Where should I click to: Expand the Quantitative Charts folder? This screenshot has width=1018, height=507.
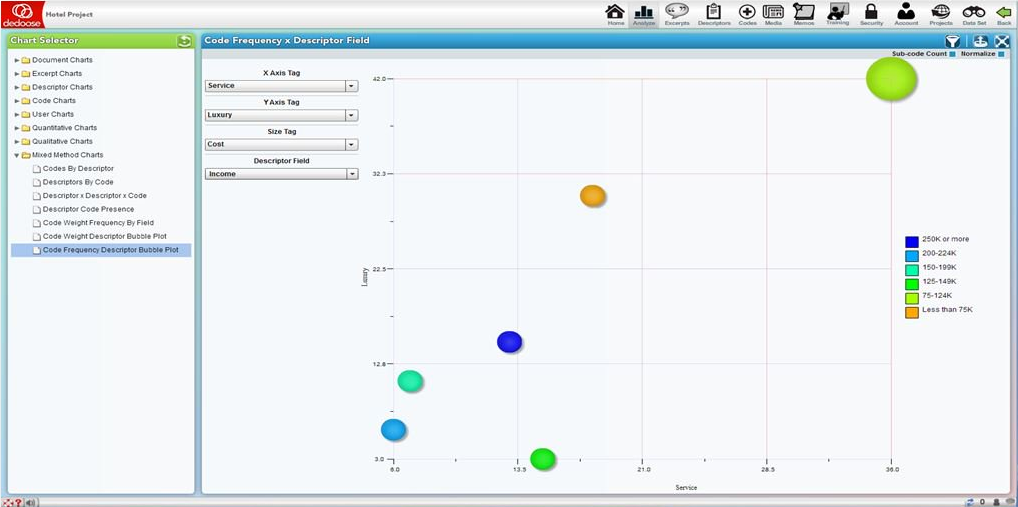click(x=18, y=128)
